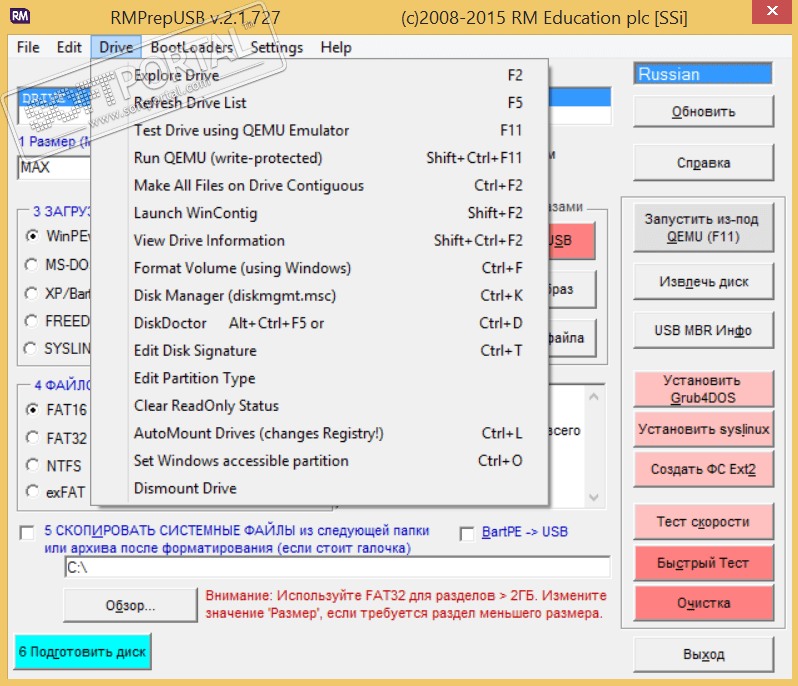Click the MAX size input field

point(54,167)
